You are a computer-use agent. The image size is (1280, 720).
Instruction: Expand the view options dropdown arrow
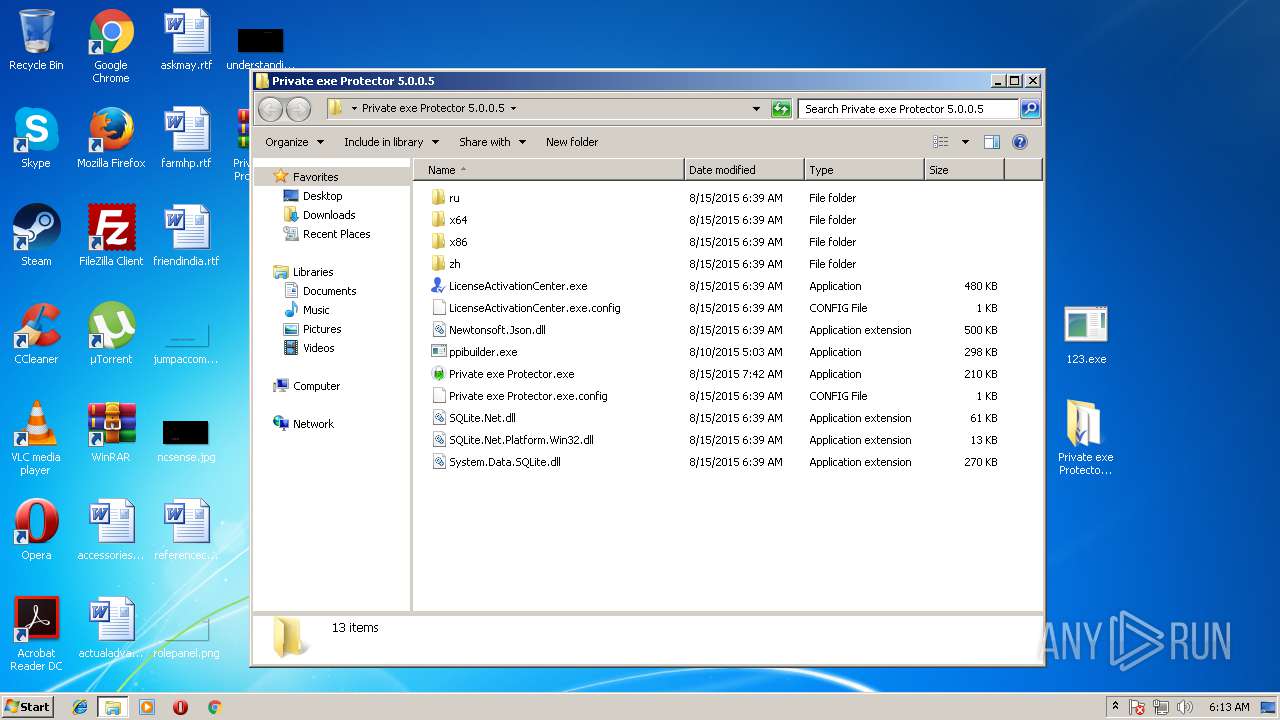pos(965,142)
